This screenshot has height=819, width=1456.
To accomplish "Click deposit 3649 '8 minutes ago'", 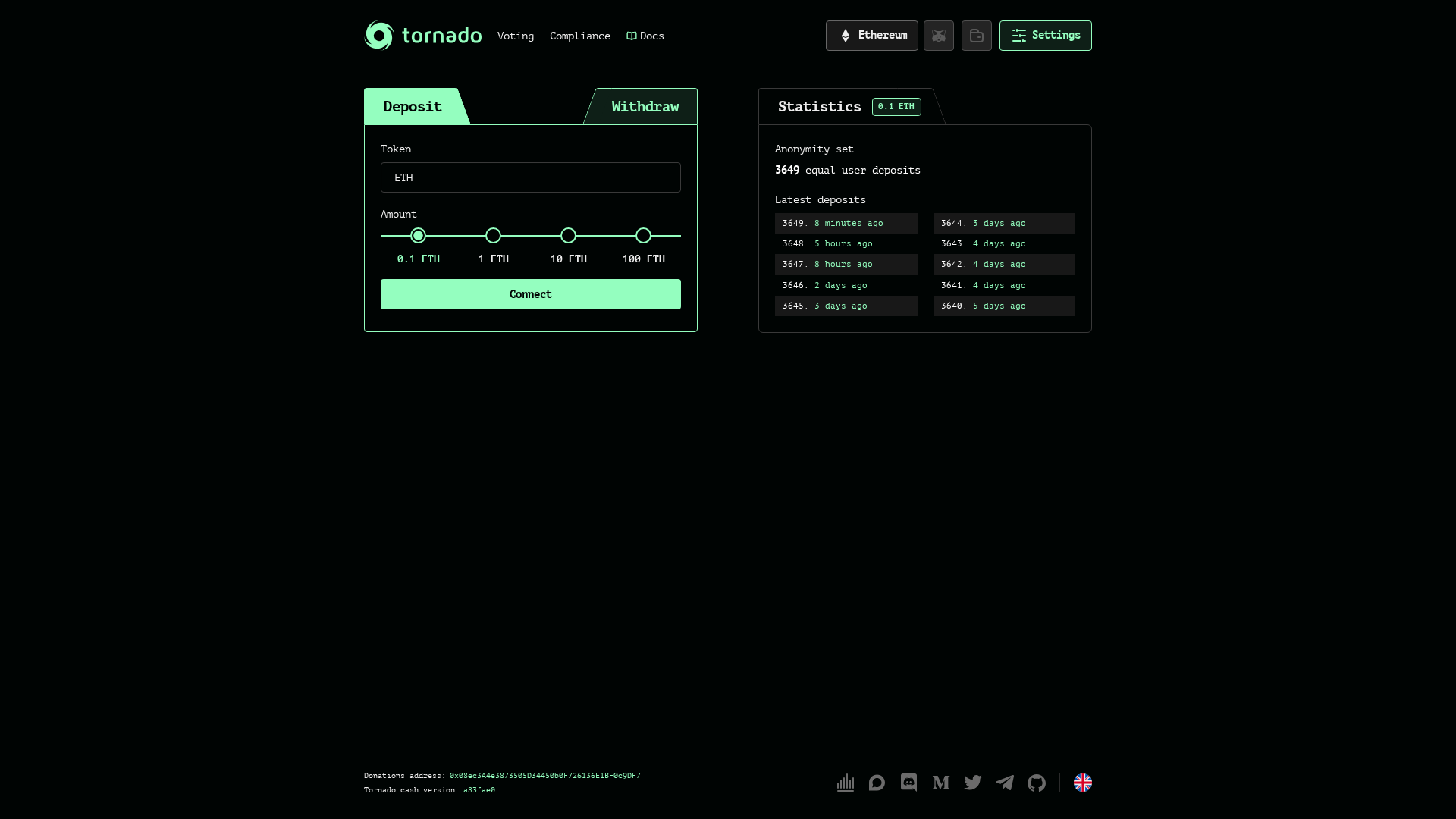I will click(846, 223).
